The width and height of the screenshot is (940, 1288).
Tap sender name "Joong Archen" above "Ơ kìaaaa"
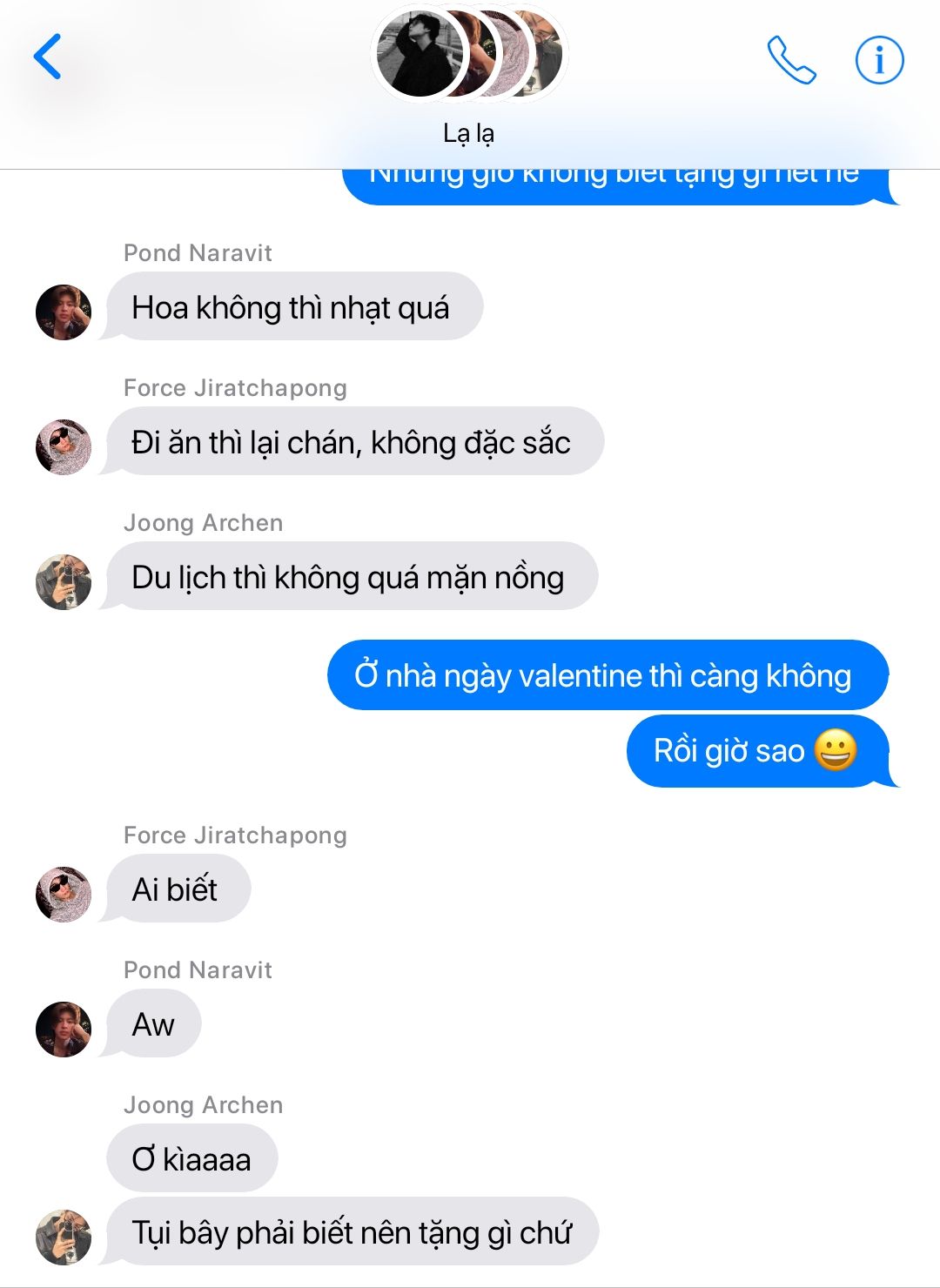[204, 1104]
